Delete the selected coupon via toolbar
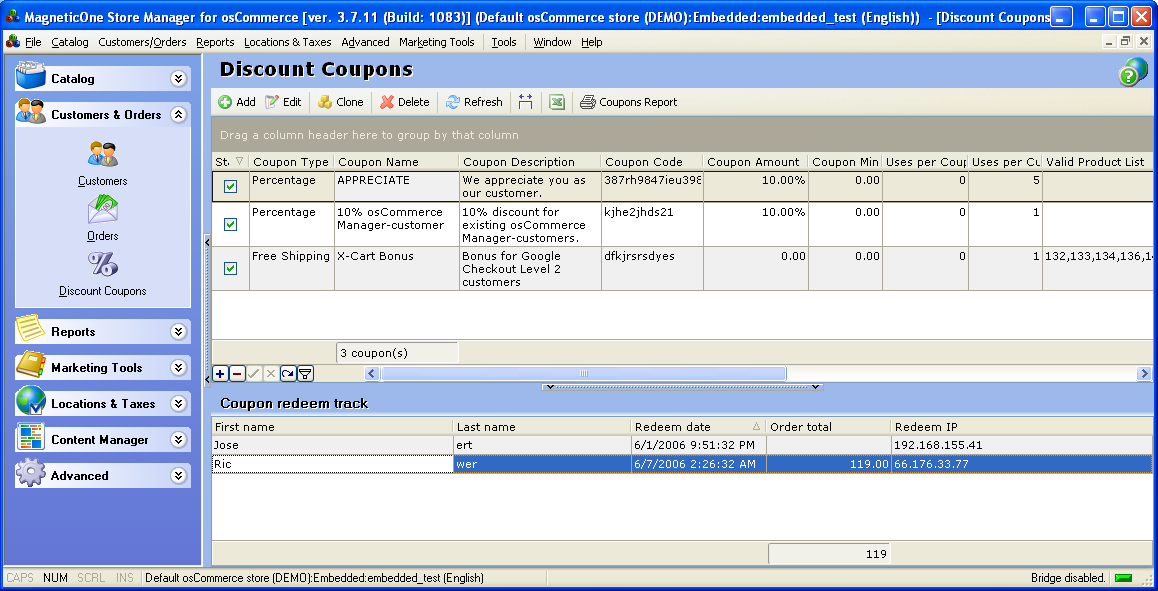 coord(405,102)
